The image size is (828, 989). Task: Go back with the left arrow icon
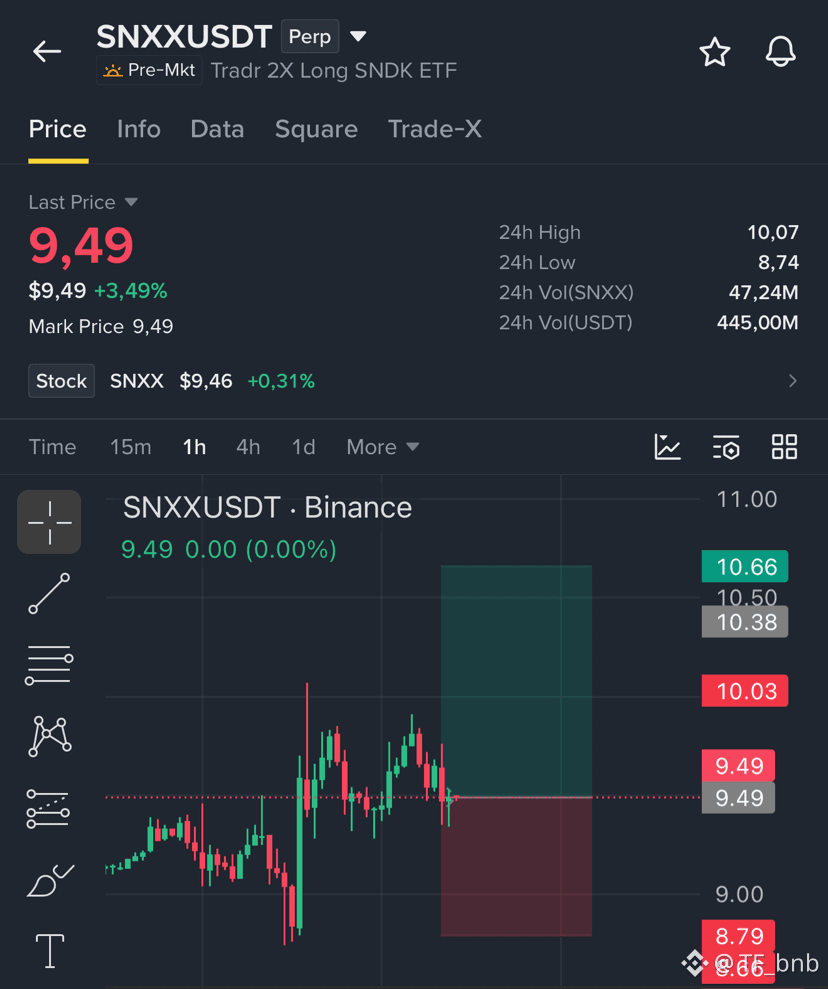tap(47, 51)
